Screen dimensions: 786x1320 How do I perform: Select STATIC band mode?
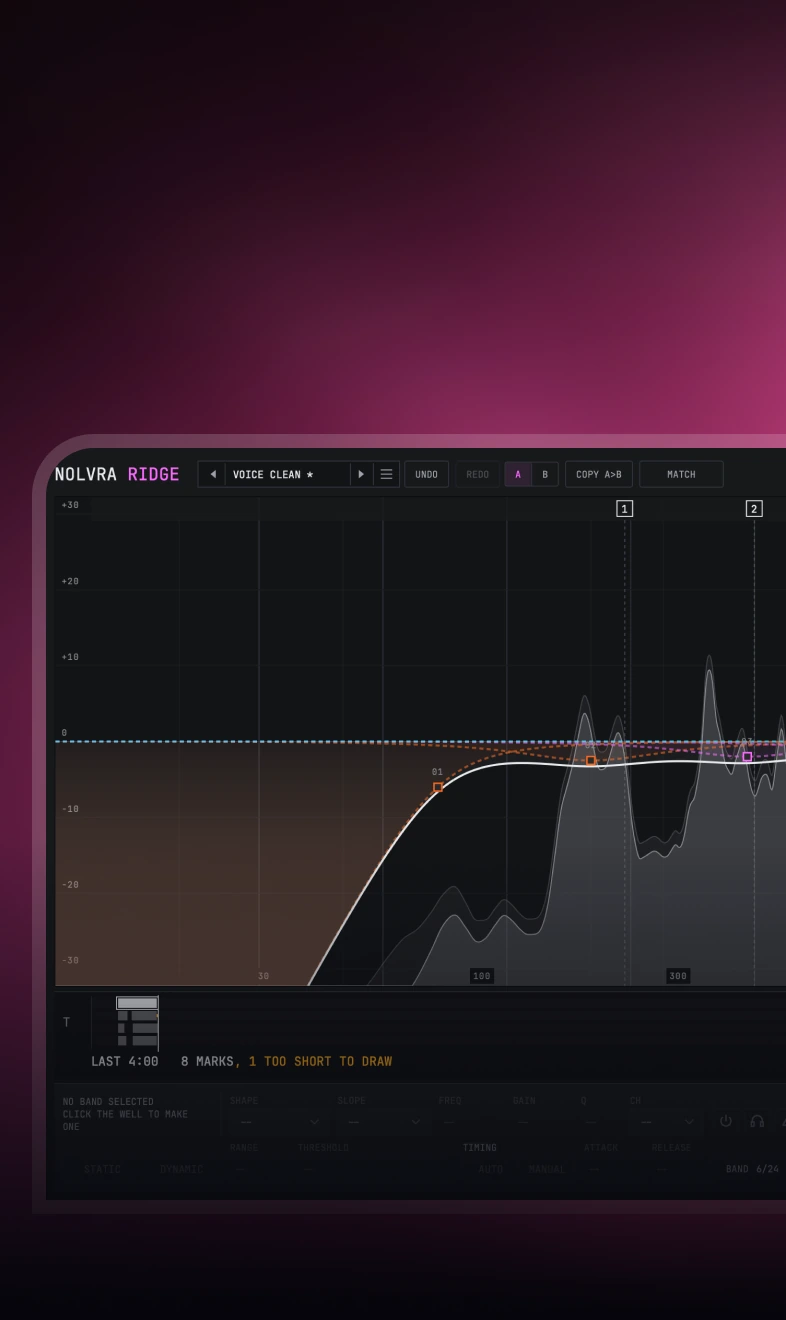pyautogui.click(x=102, y=1169)
